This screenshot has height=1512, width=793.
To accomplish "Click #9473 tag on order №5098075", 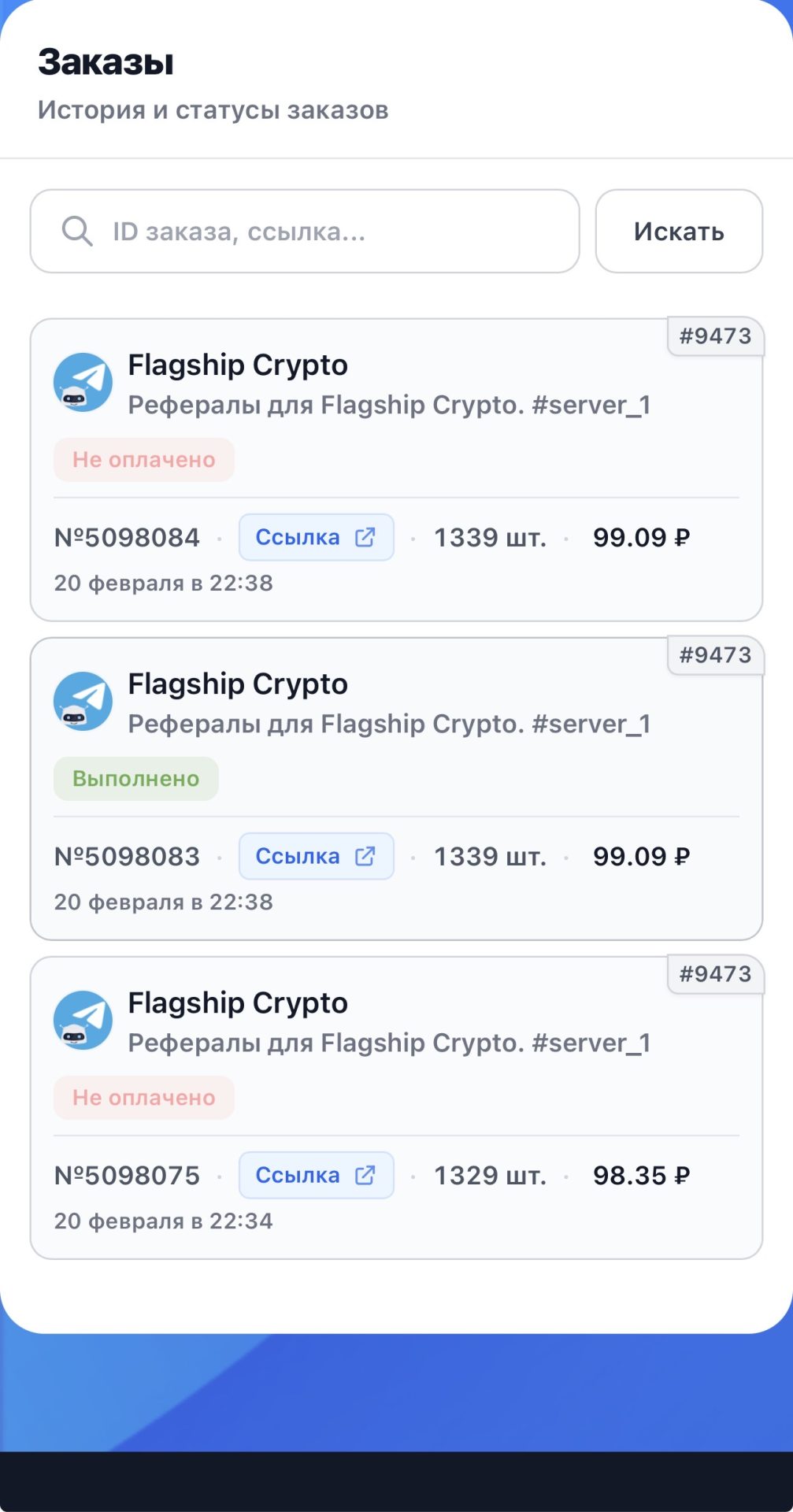I will click(x=715, y=974).
